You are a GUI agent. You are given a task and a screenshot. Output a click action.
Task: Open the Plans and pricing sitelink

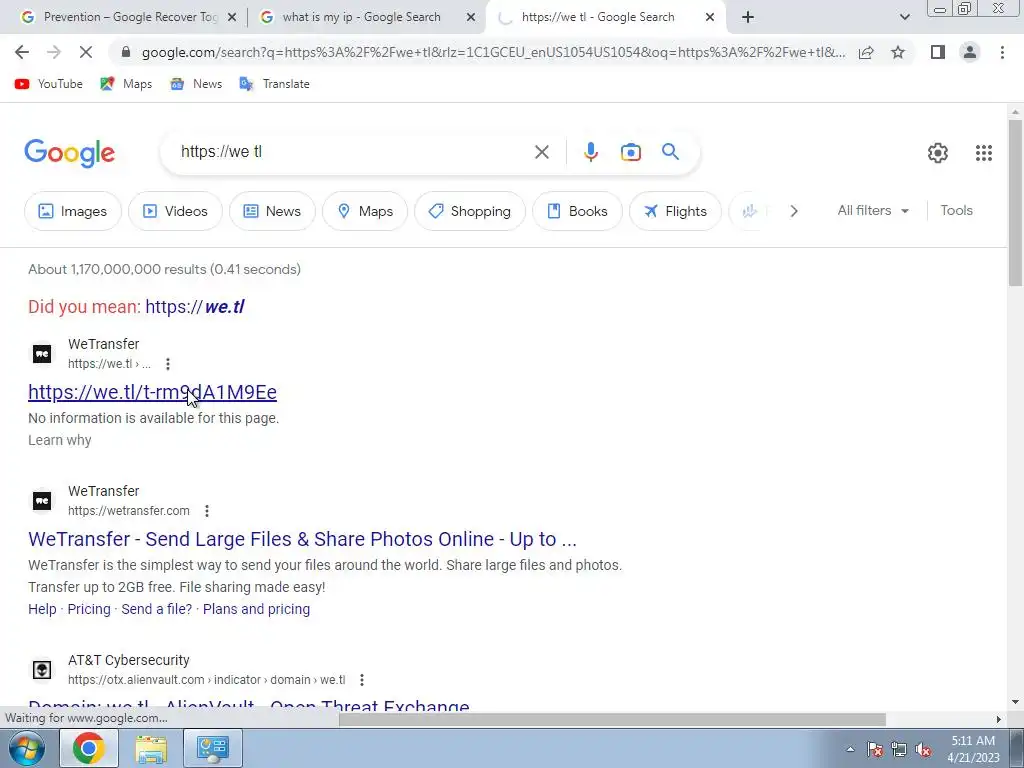pos(257,609)
